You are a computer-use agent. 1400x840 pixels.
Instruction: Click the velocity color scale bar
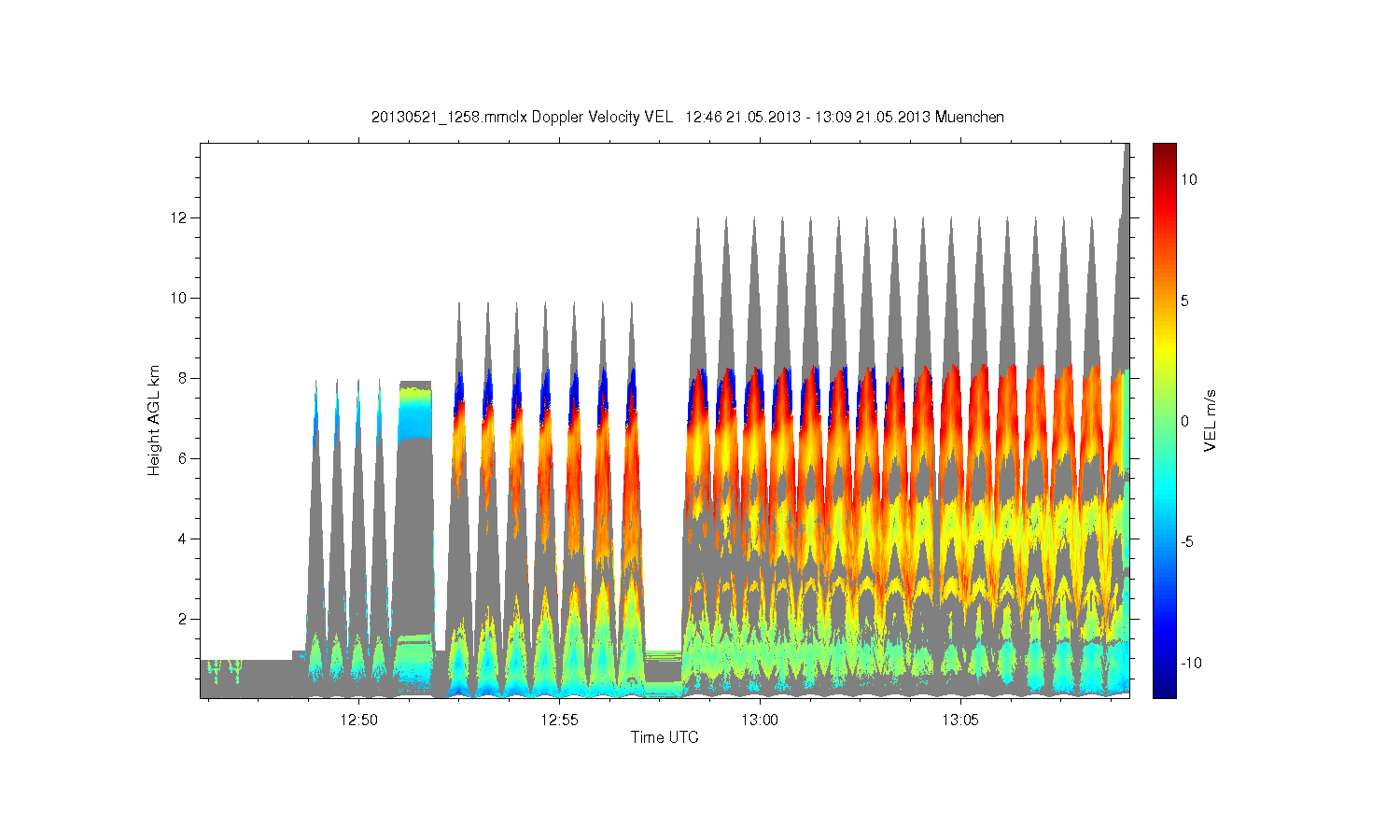[x=1164, y=421]
